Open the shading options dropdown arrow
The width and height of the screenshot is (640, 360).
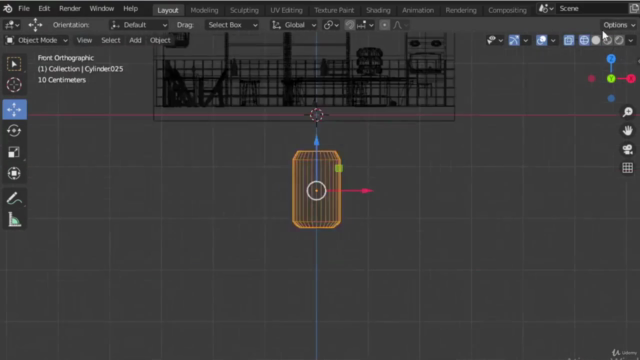[x=631, y=40]
